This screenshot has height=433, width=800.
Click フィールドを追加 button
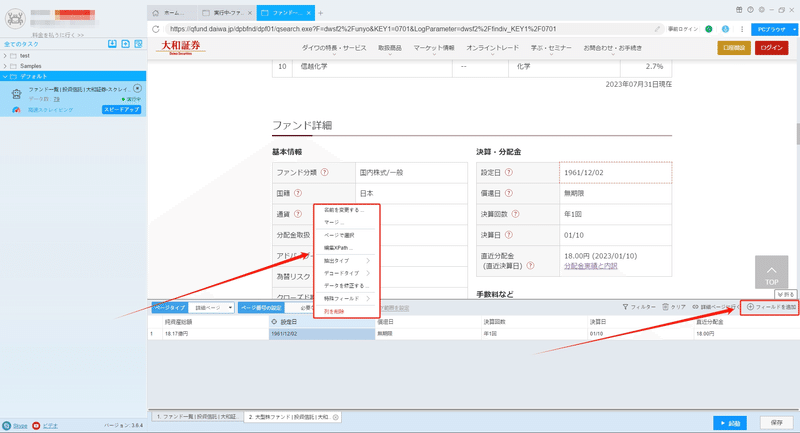click(x=771, y=307)
